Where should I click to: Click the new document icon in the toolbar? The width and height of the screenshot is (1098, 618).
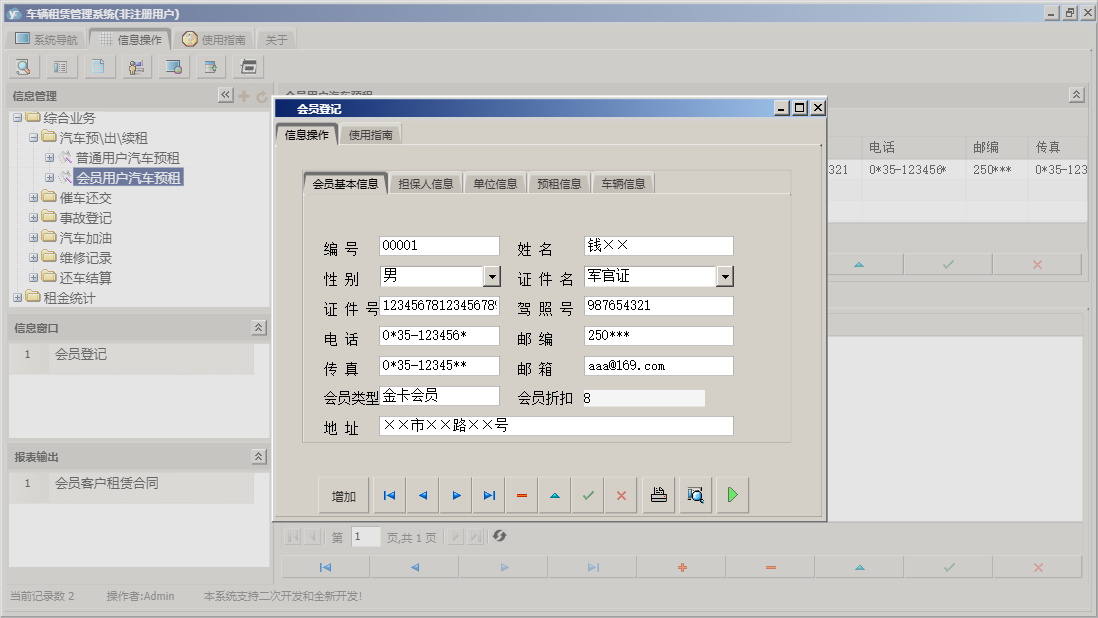pyautogui.click(x=100, y=67)
